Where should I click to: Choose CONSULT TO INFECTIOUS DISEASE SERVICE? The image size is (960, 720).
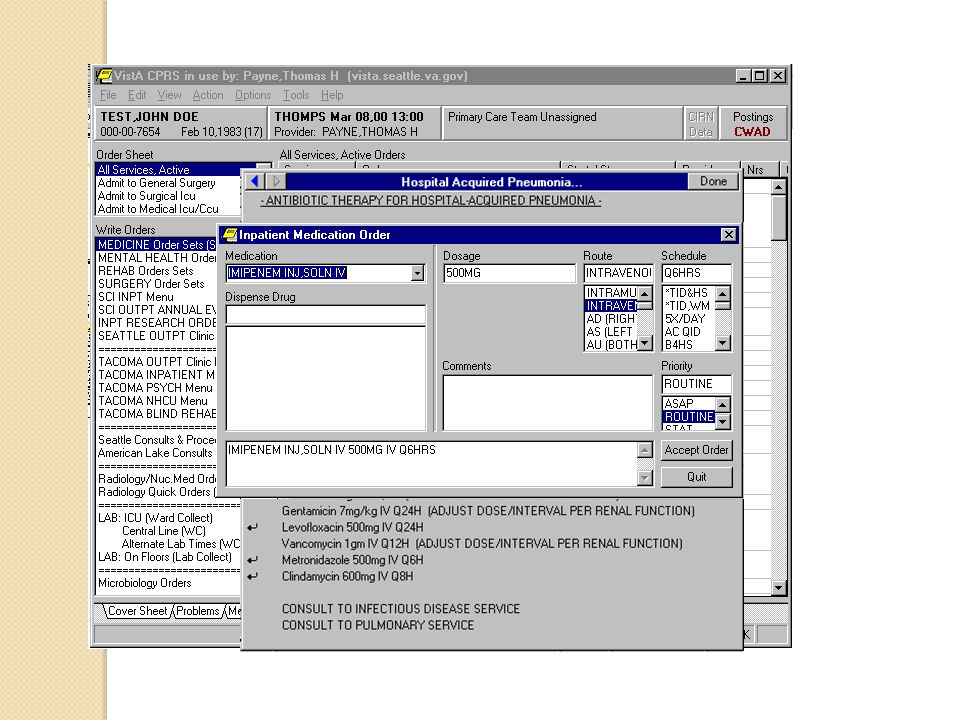(400, 609)
